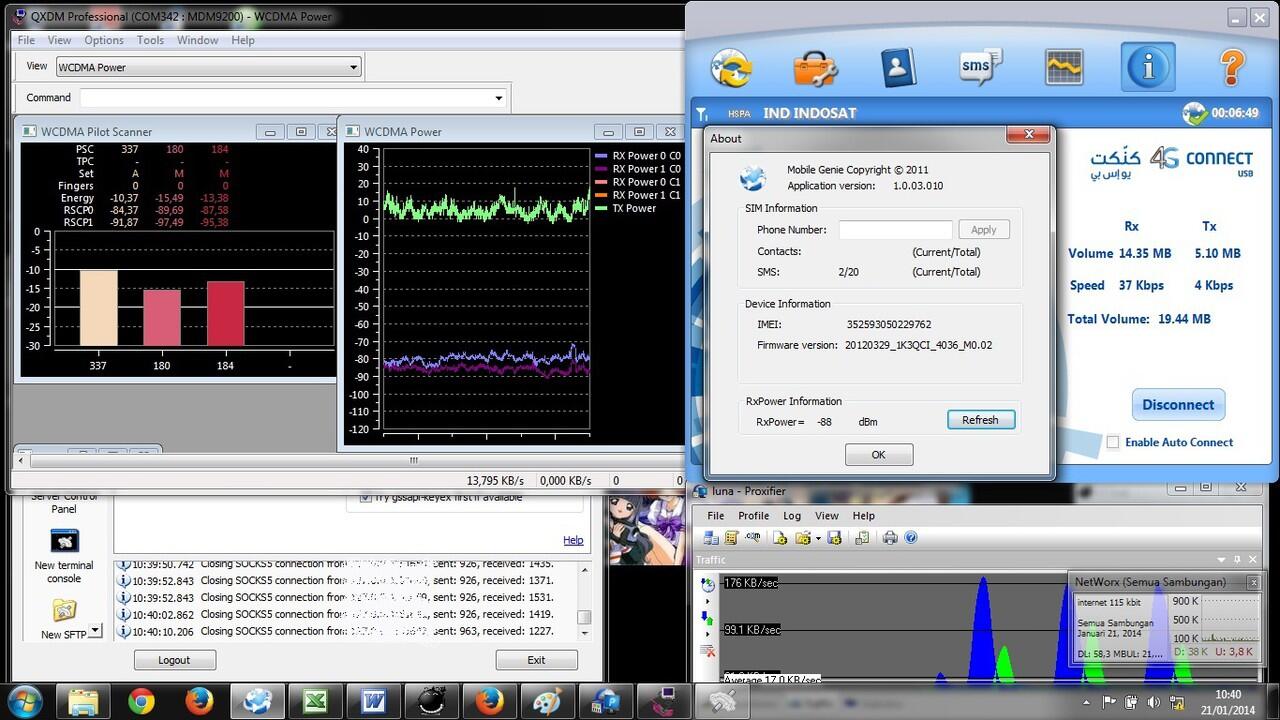The image size is (1280, 720).
Task: Open the help question mark icon
Action: coord(1232,67)
